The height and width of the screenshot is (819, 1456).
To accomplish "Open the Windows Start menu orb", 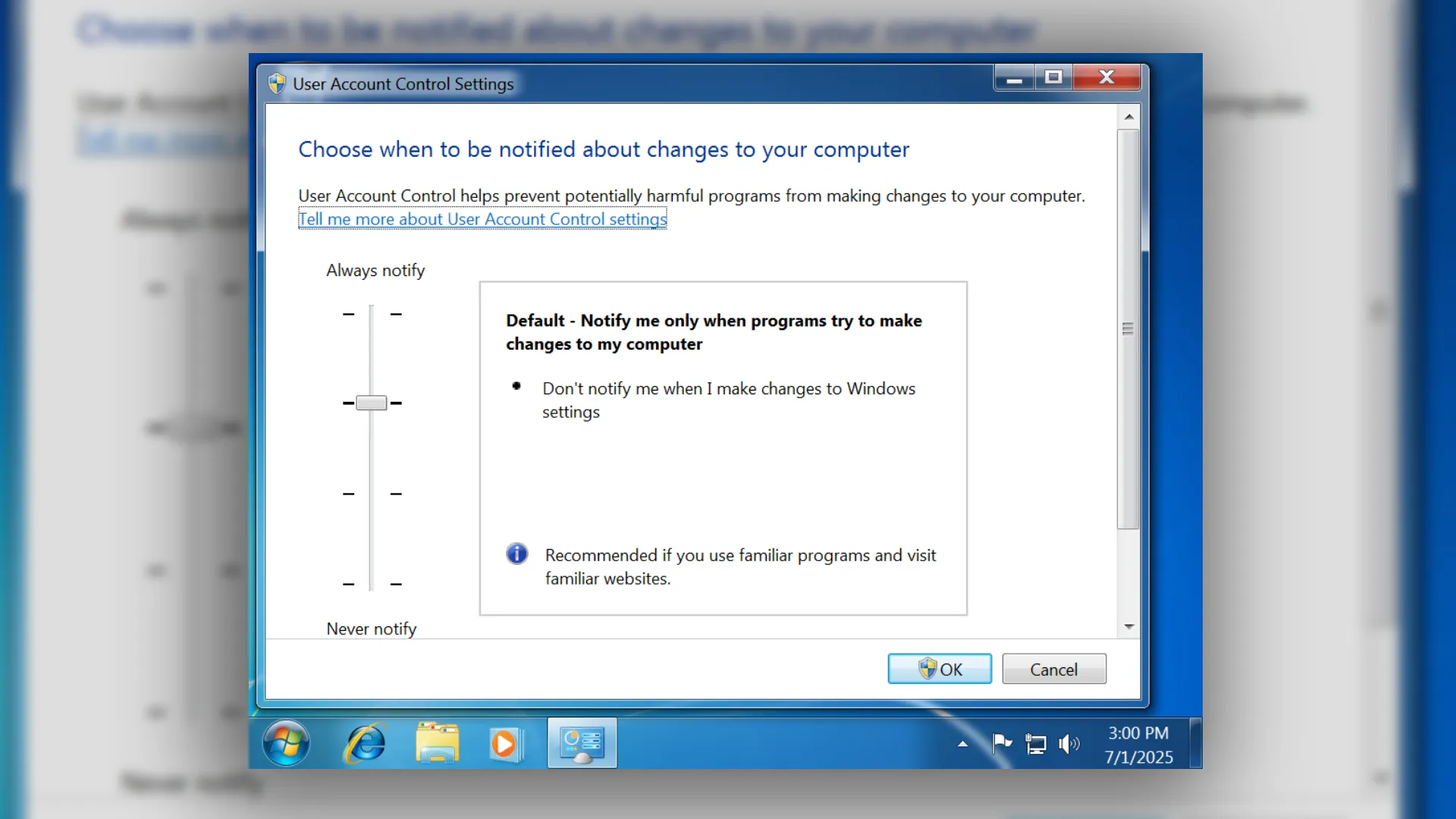I will (286, 743).
